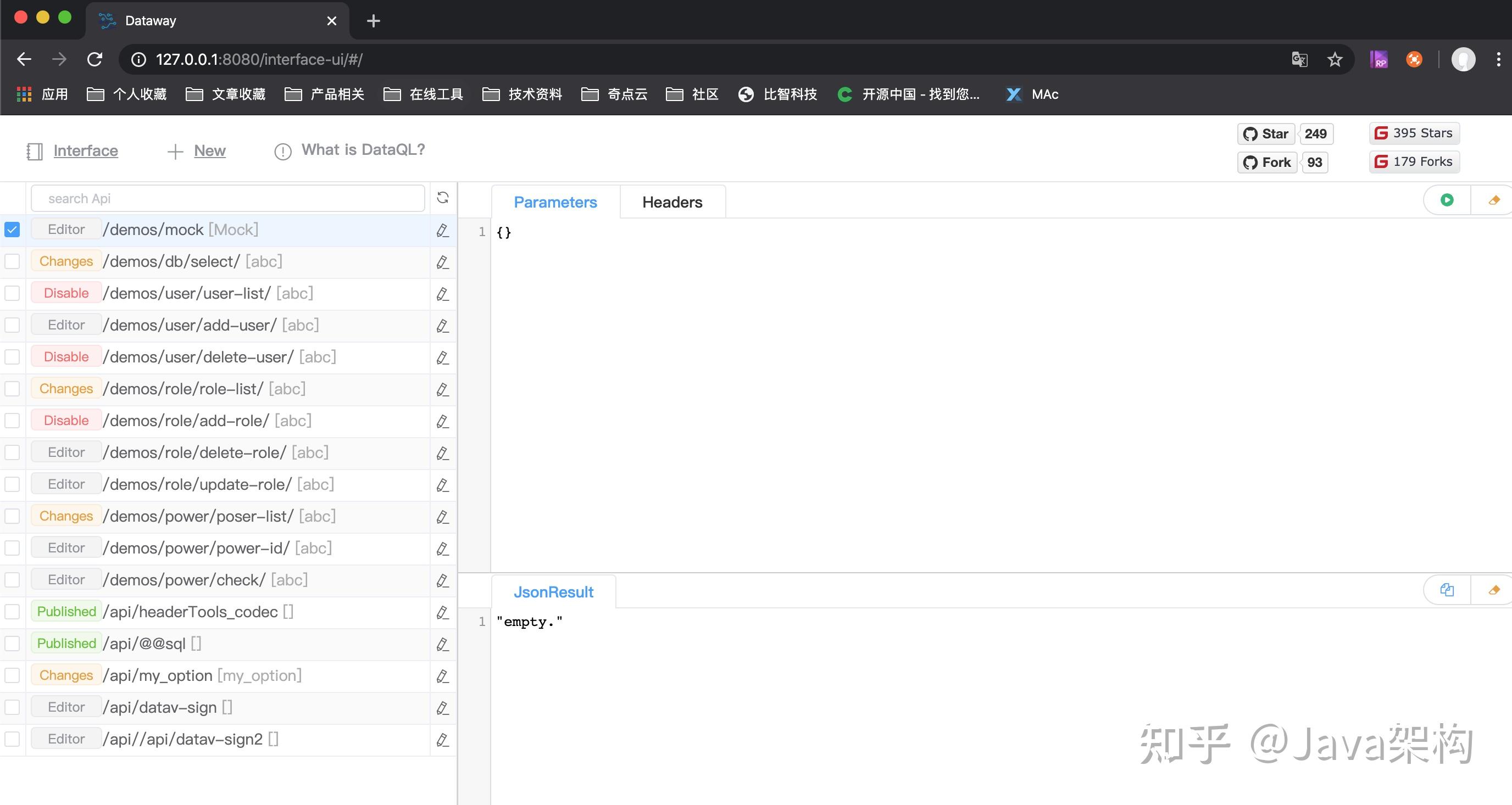Check the checkbox for /demos/user/user-list/
Image resolution: width=1512 pixels, height=805 pixels.
pyautogui.click(x=12, y=293)
